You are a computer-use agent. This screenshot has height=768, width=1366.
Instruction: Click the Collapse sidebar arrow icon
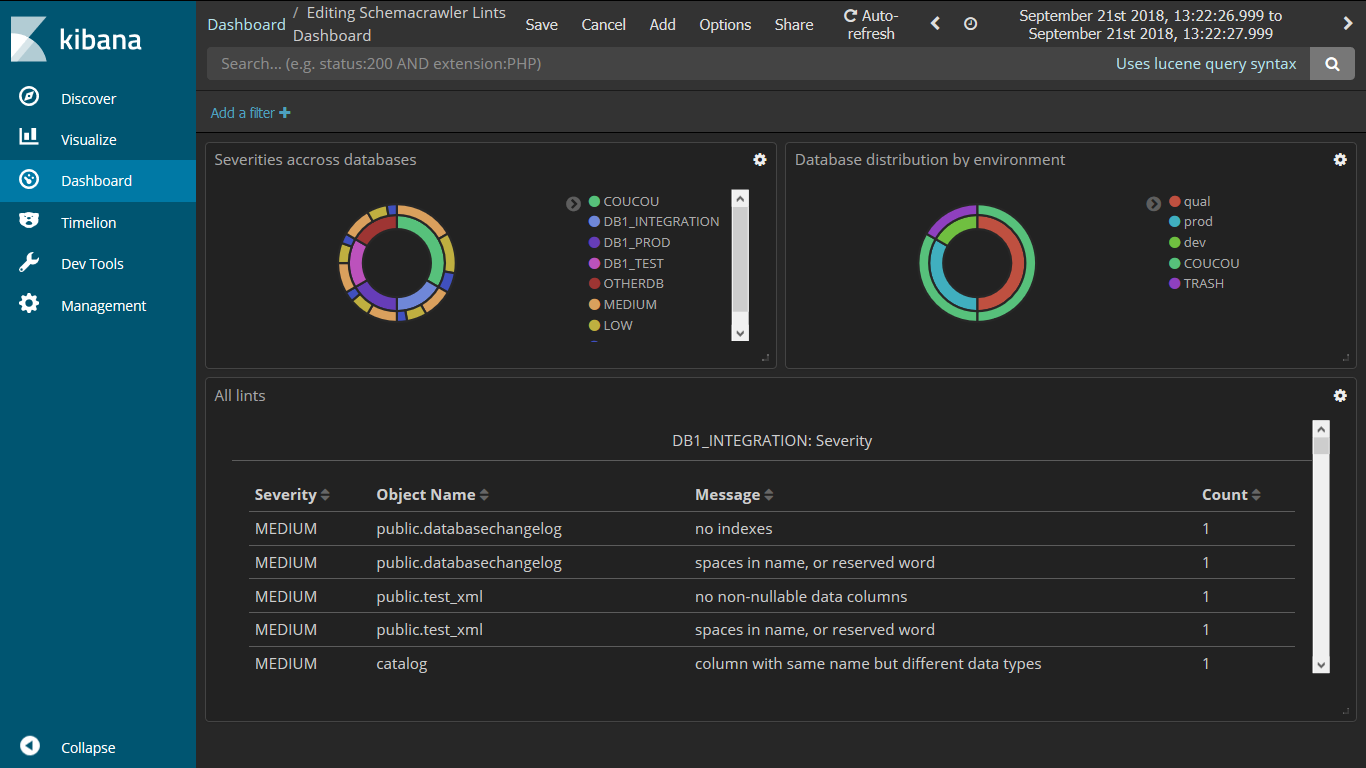pyautogui.click(x=29, y=746)
